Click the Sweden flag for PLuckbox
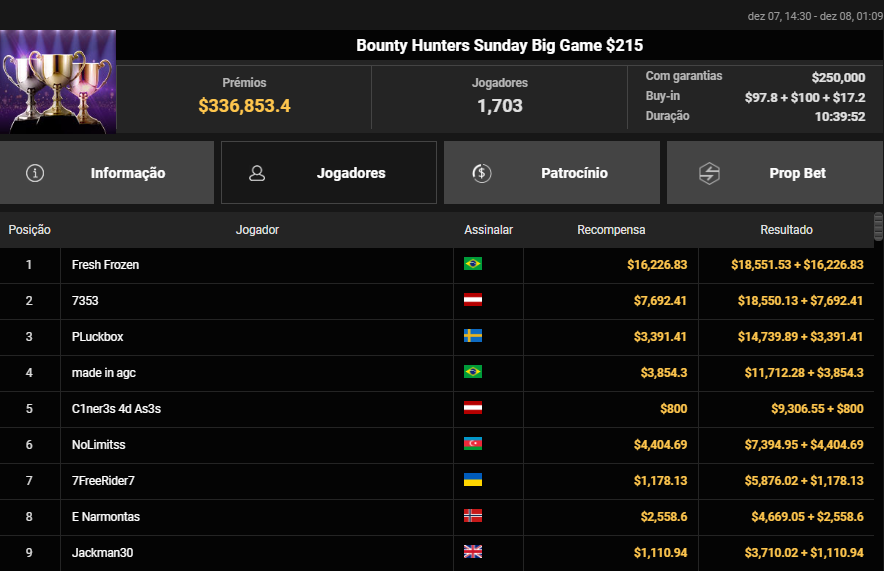The image size is (884, 571). coord(472,336)
